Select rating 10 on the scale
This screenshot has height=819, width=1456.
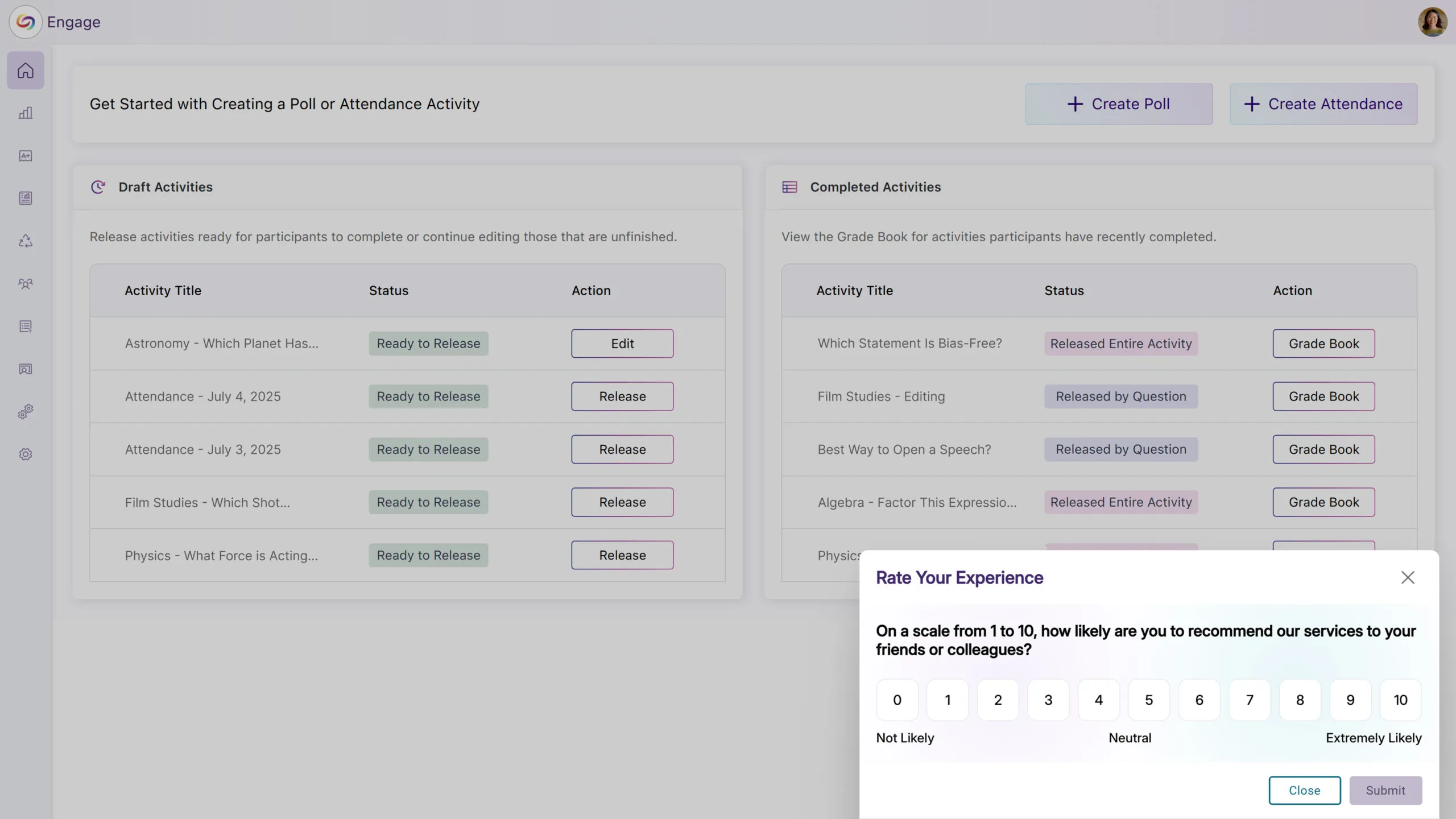click(x=1400, y=700)
